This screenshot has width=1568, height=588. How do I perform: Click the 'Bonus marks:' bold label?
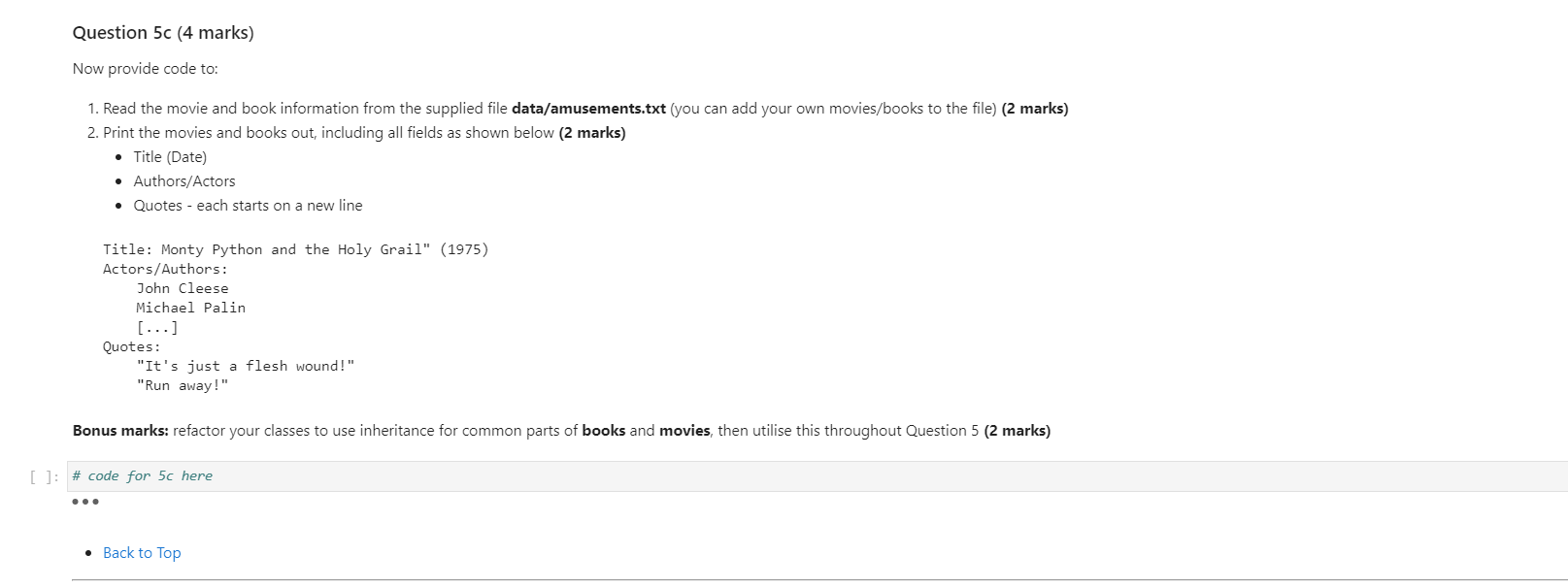tap(120, 431)
